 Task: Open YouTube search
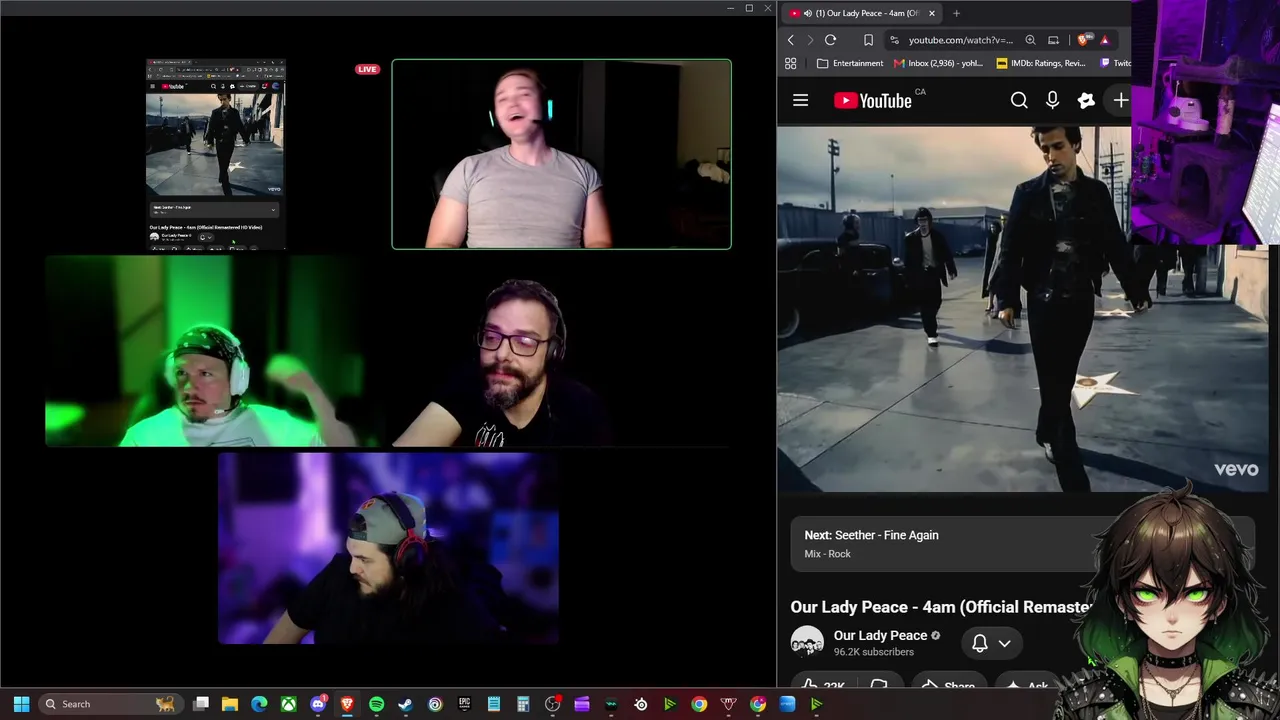(x=1019, y=100)
